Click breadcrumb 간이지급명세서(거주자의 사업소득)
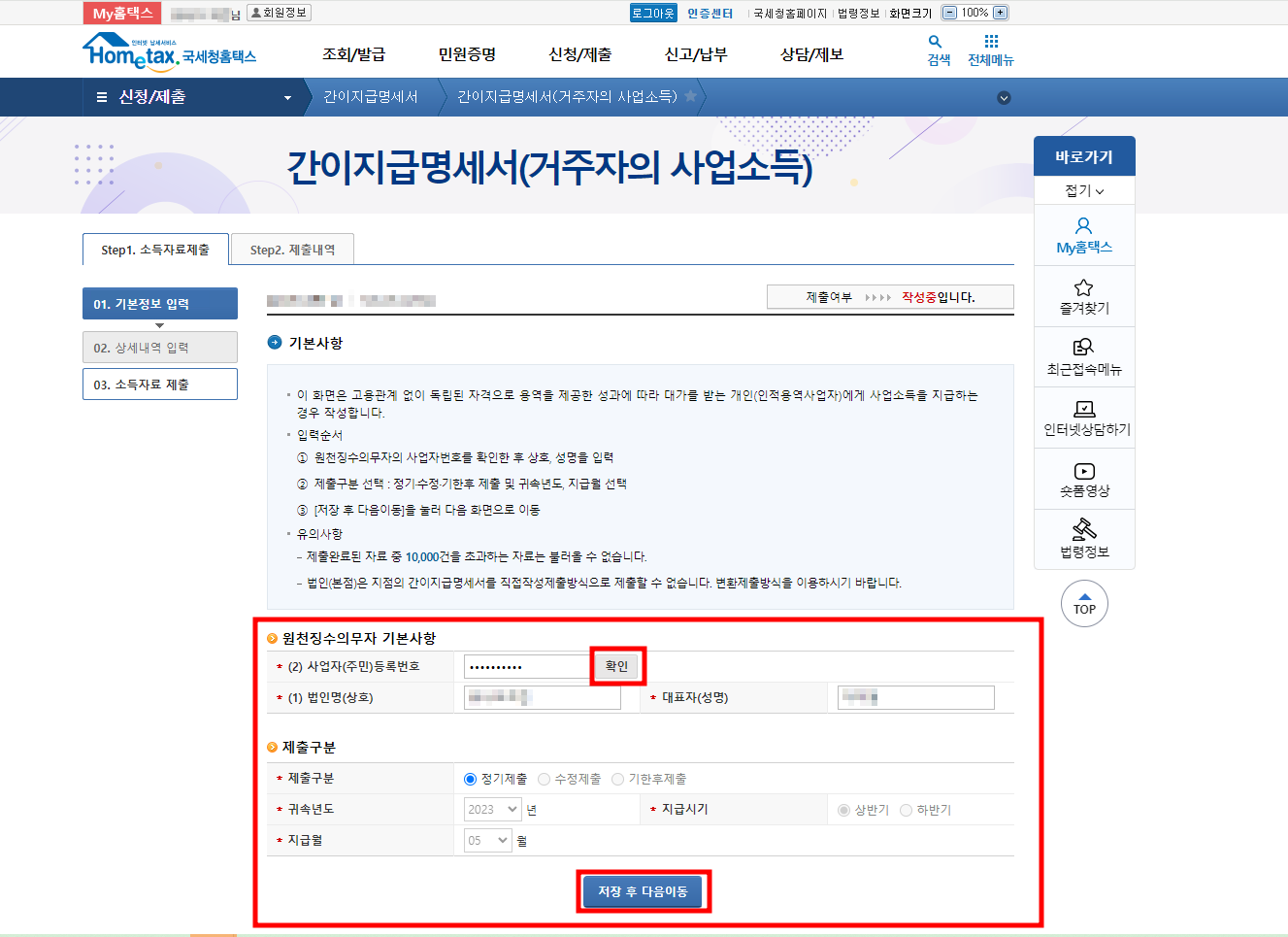1288x937 pixels. point(567,97)
